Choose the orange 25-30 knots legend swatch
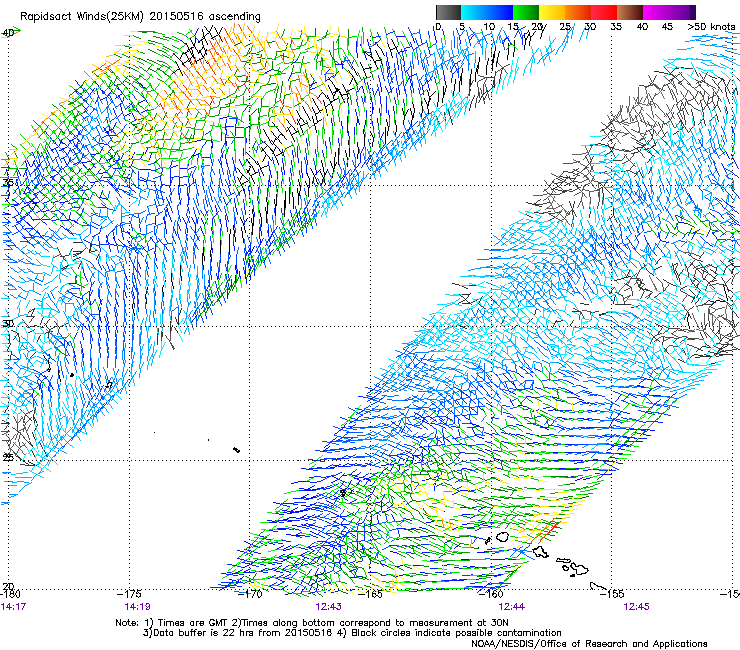 tap(578, 12)
